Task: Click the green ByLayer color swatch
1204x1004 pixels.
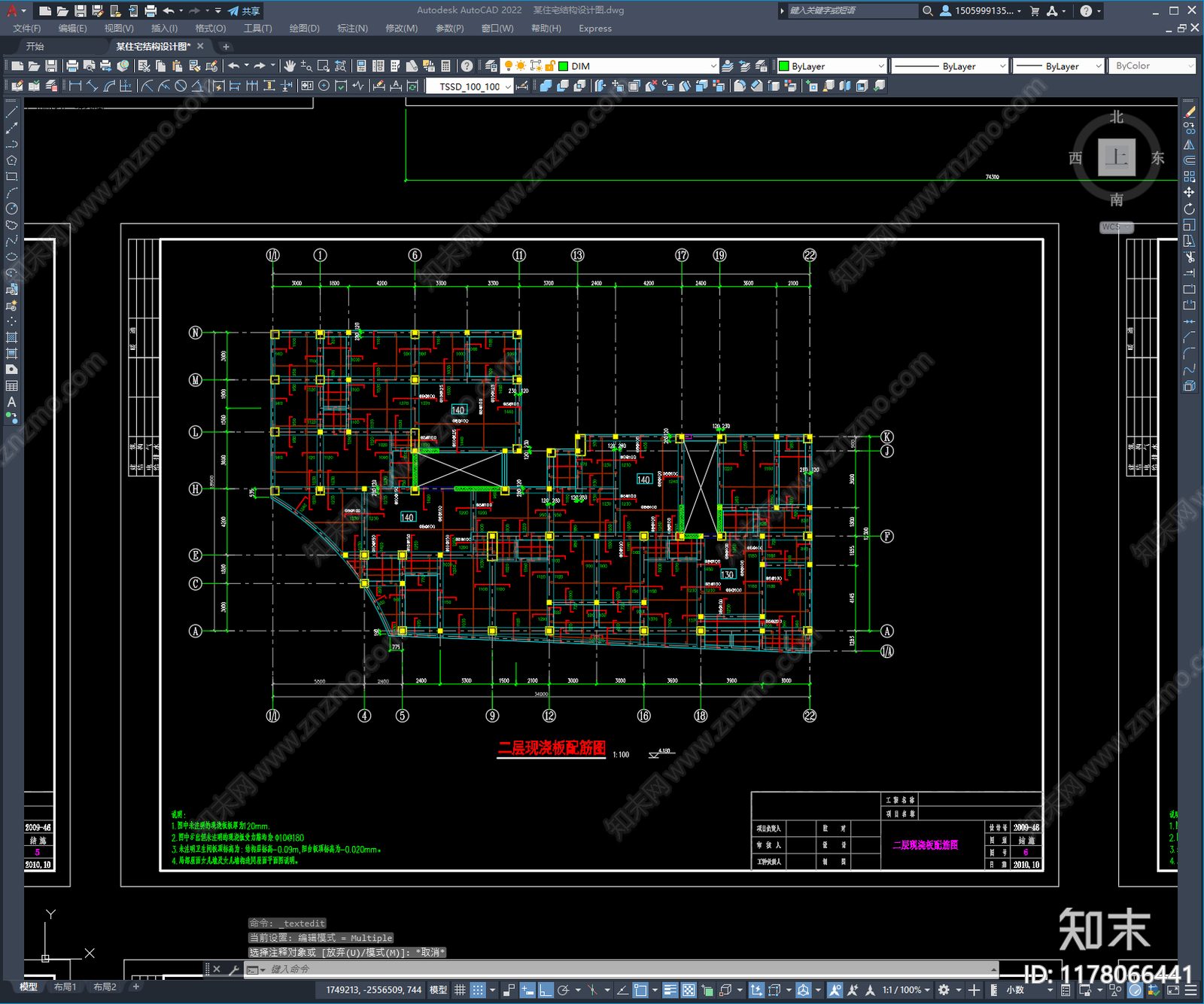Action: pos(783,66)
